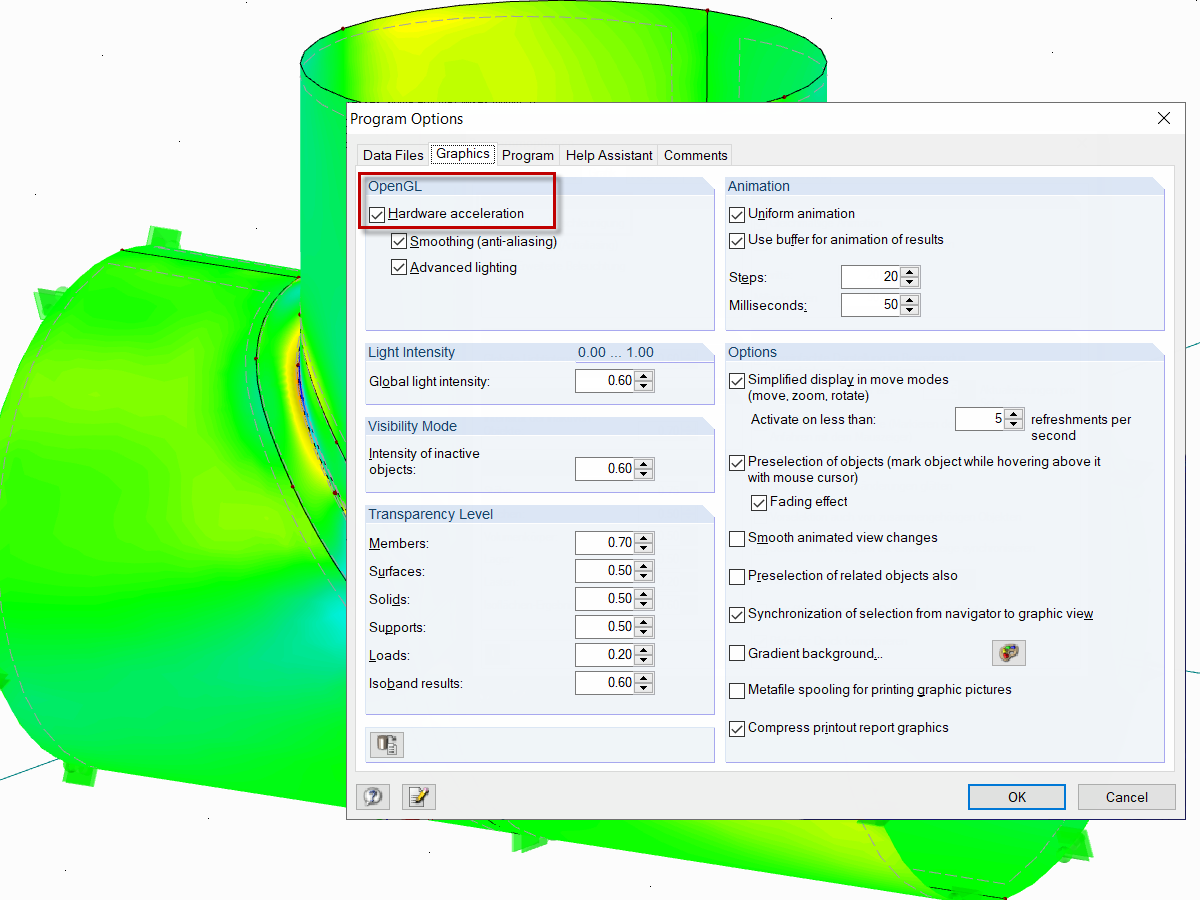This screenshot has width=1200, height=900.
Task: Click the restore defaults icon below Transparency Level
Action: coord(386,744)
